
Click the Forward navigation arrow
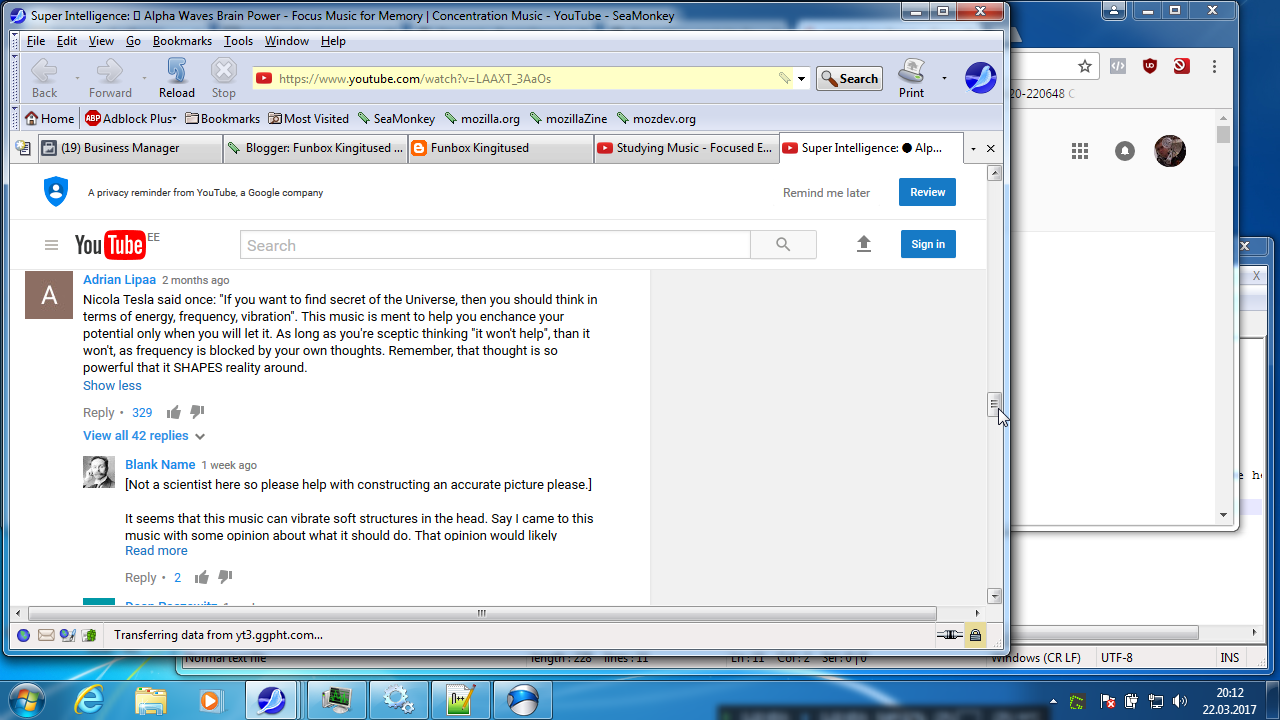(x=110, y=78)
